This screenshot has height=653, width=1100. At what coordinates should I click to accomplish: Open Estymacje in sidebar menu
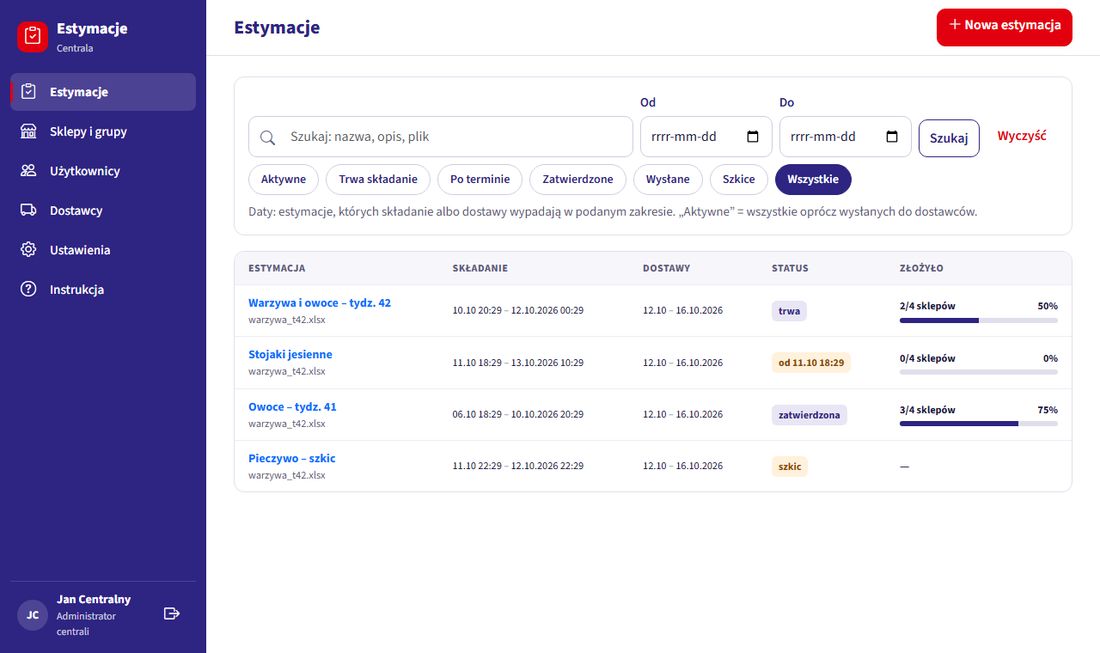coord(103,92)
